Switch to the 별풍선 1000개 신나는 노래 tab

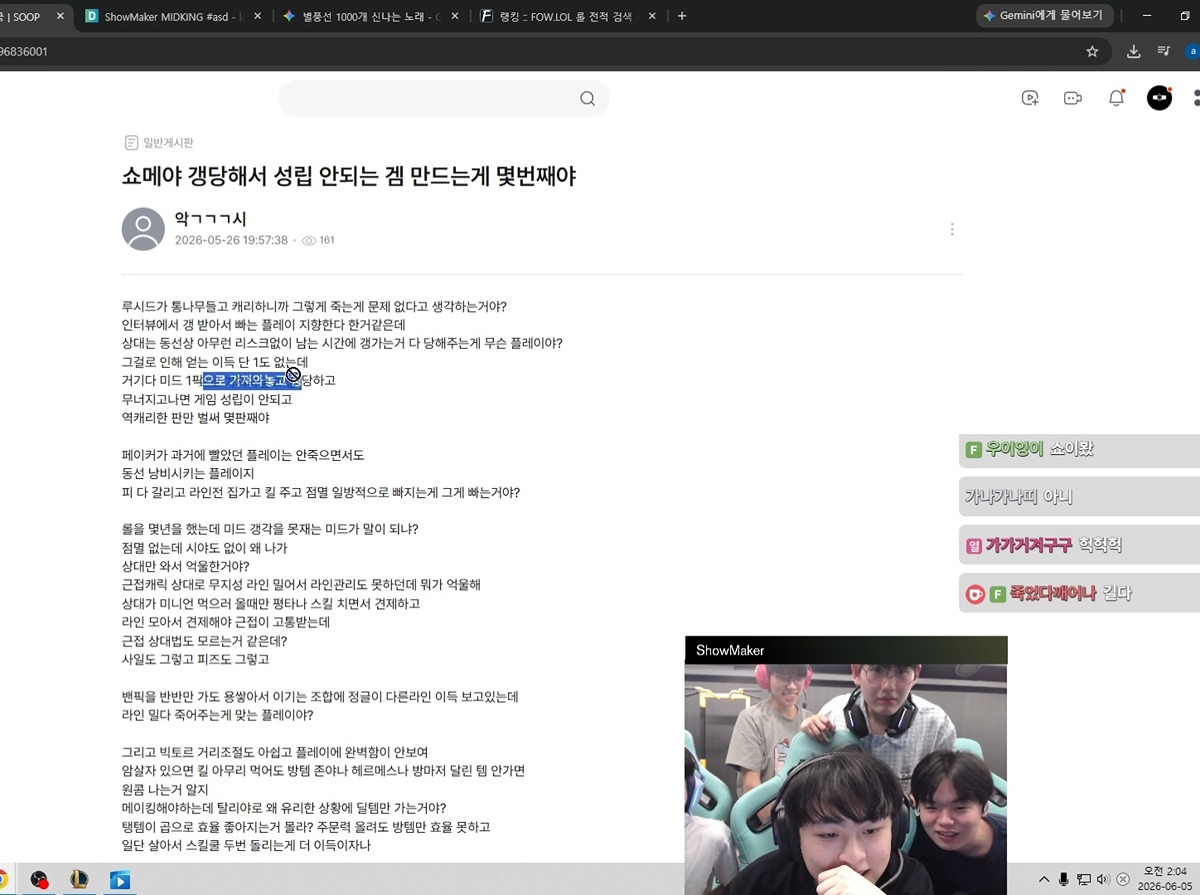(362, 17)
